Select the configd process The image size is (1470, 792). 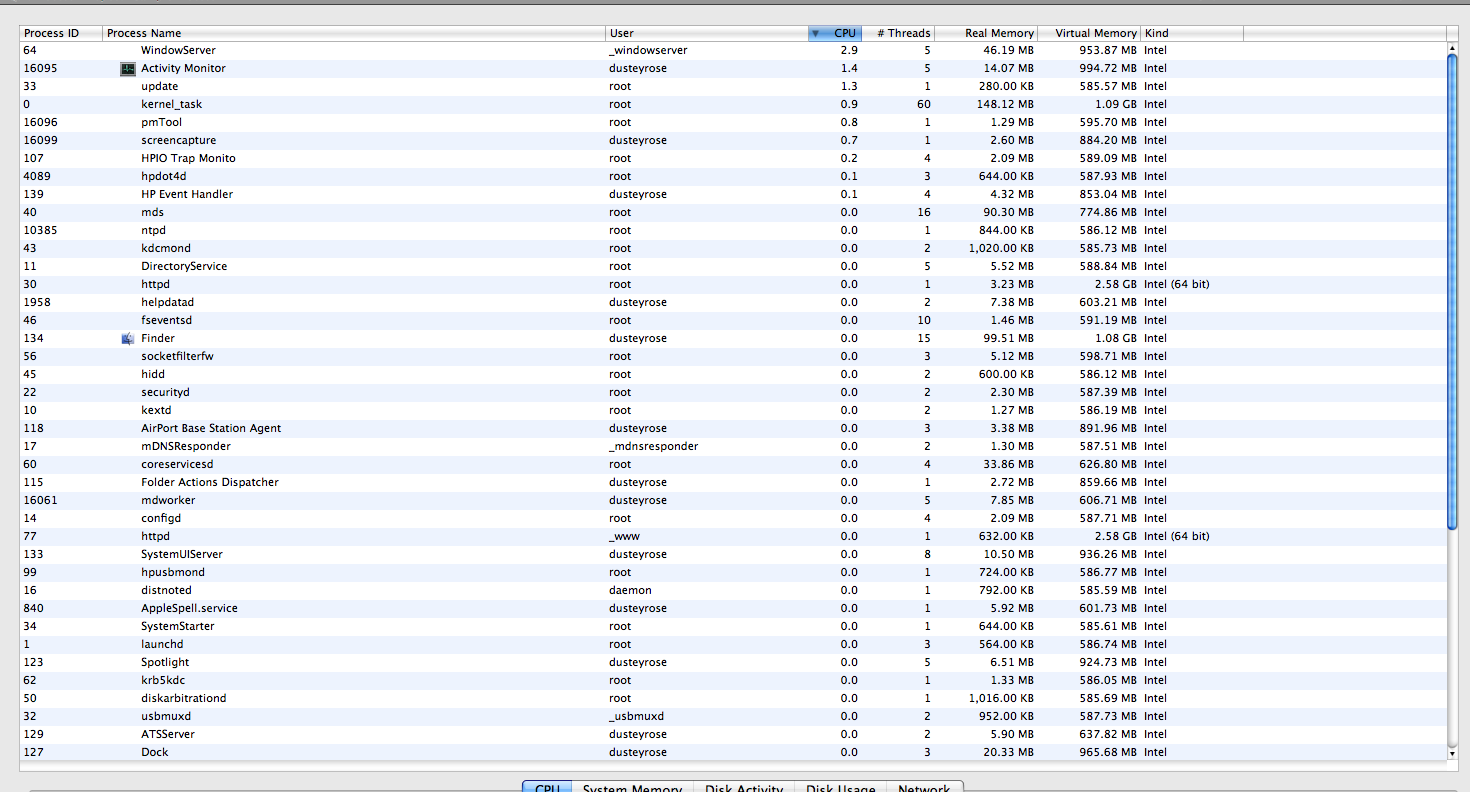[x=733, y=518]
